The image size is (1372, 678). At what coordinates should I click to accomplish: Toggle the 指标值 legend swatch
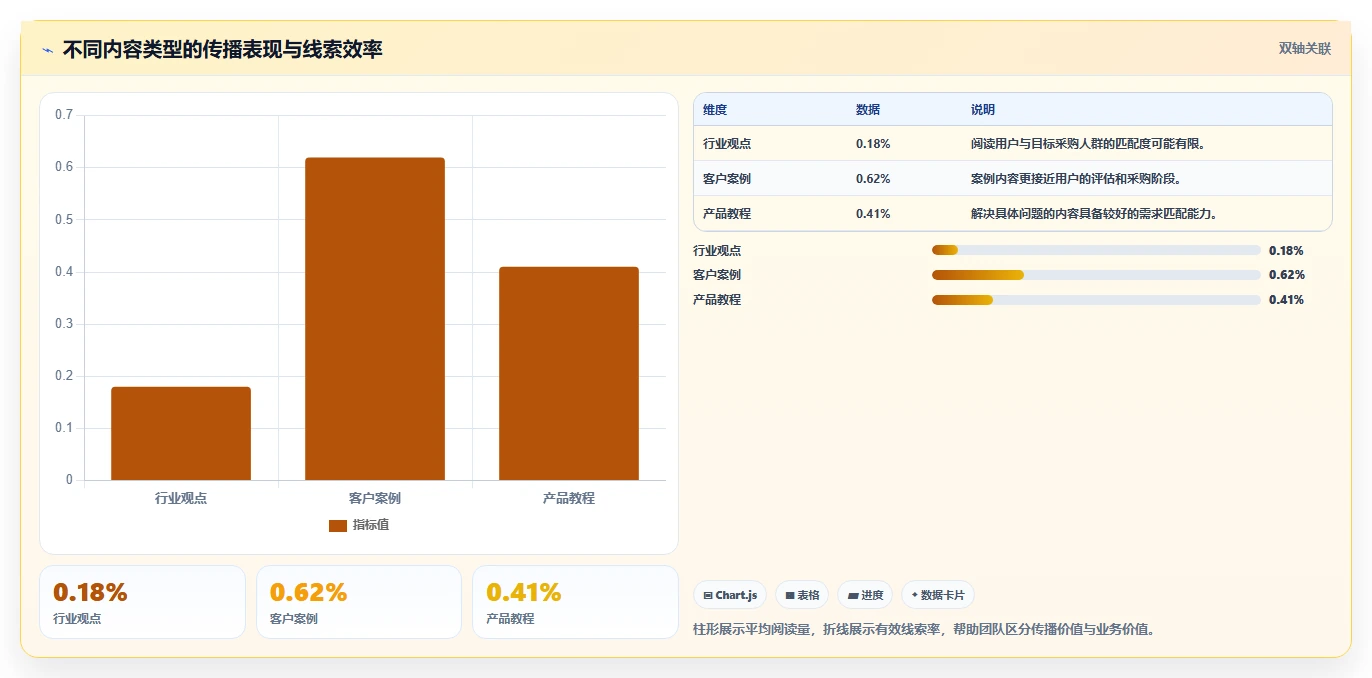338,525
